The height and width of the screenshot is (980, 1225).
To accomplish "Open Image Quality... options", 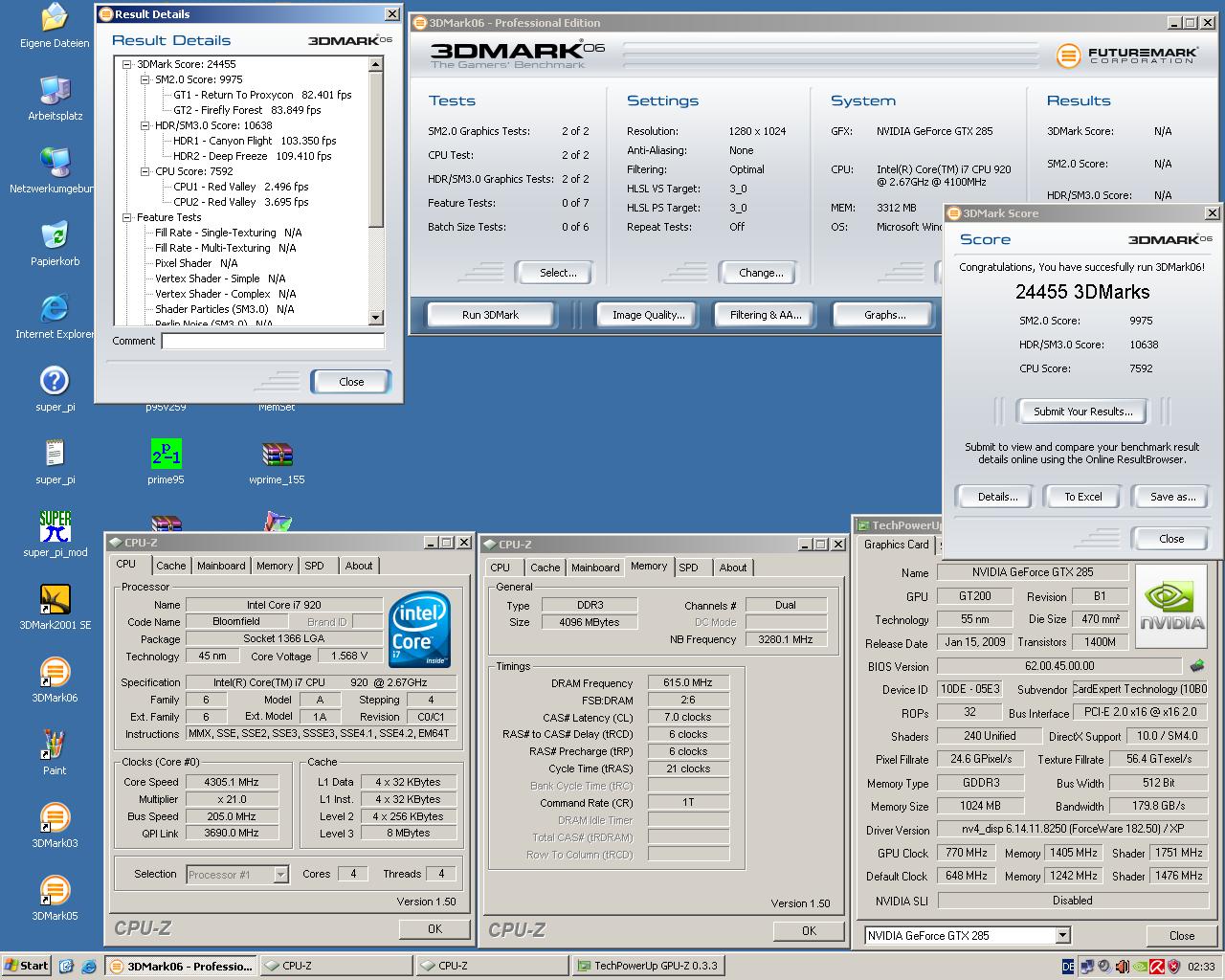I will [649, 315].
